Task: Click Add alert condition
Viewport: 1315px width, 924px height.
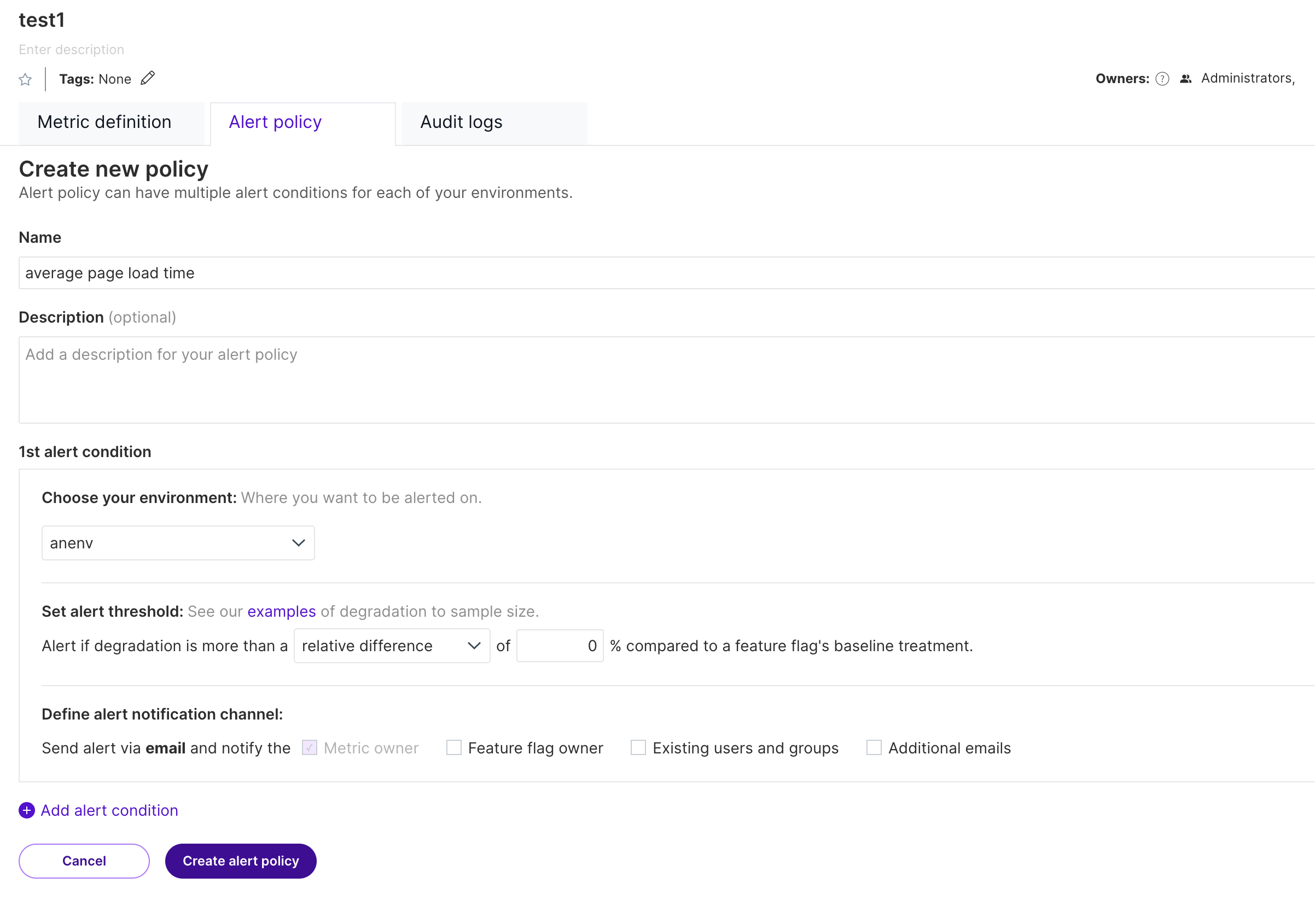Action: pos(109,810)
